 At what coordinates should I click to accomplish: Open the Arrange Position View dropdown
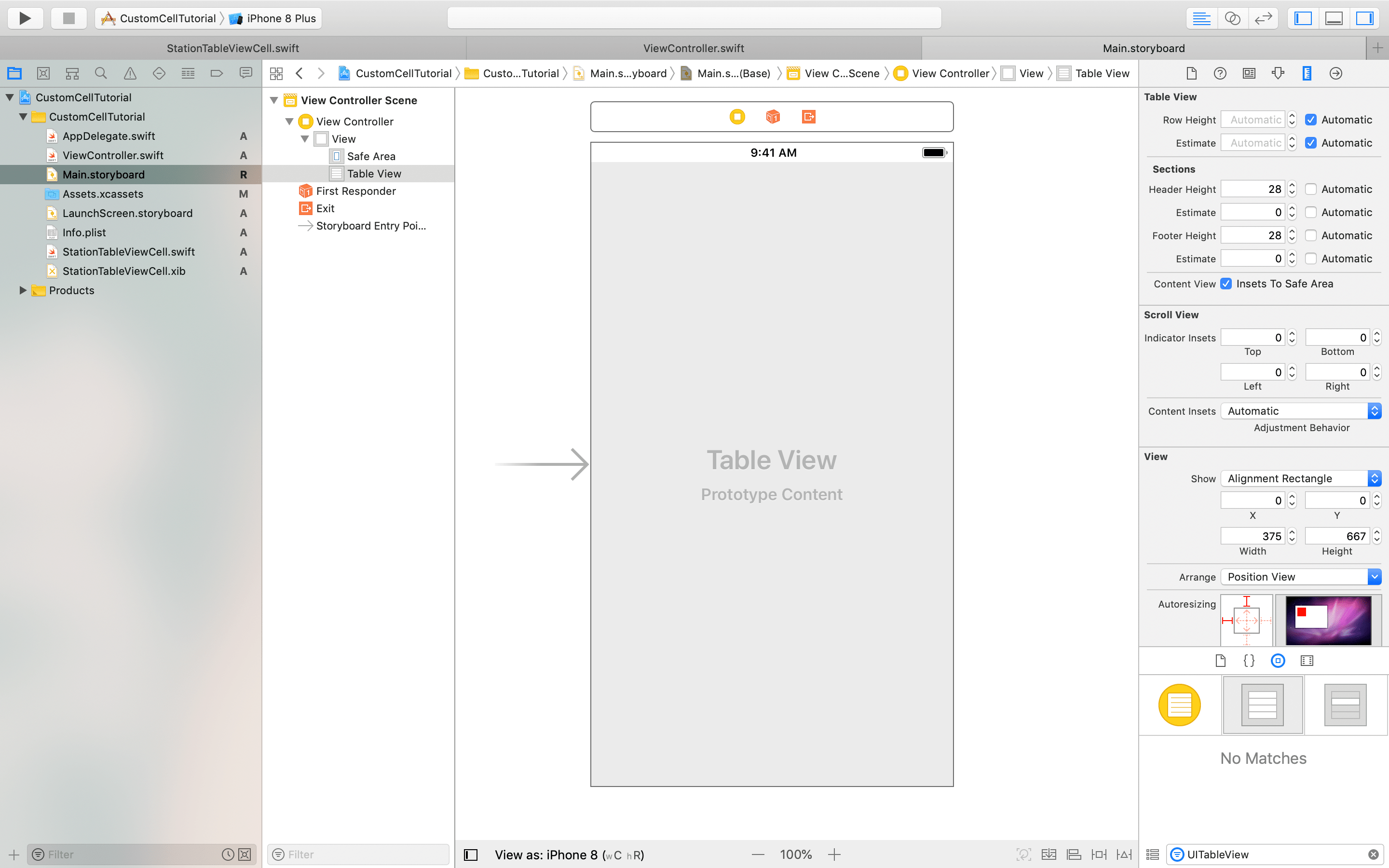coord(1300,577)
